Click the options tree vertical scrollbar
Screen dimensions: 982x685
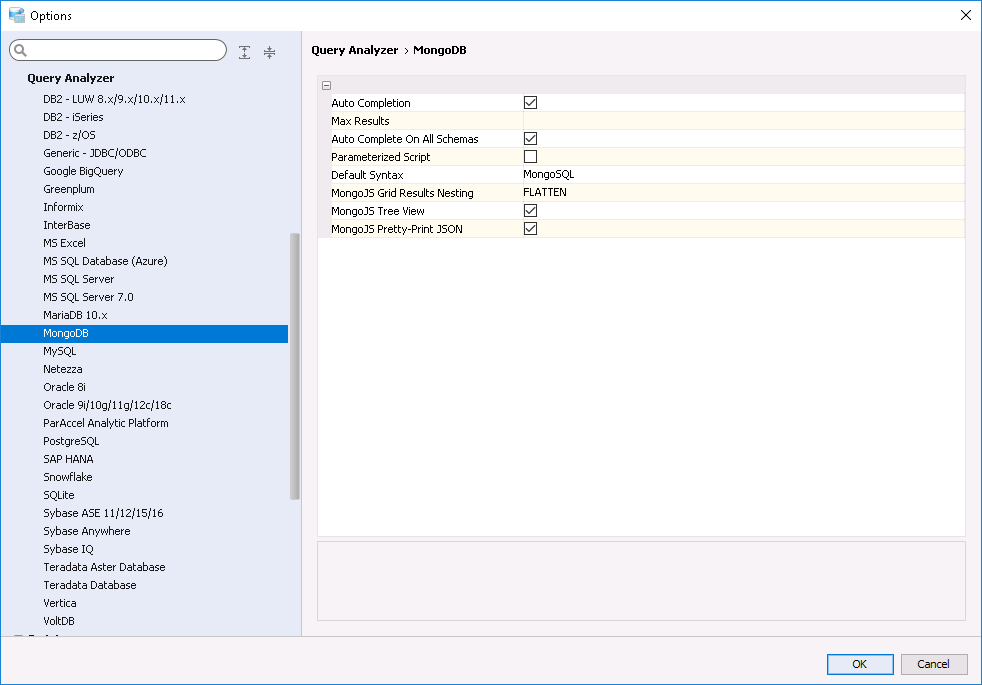coord(294,365)
